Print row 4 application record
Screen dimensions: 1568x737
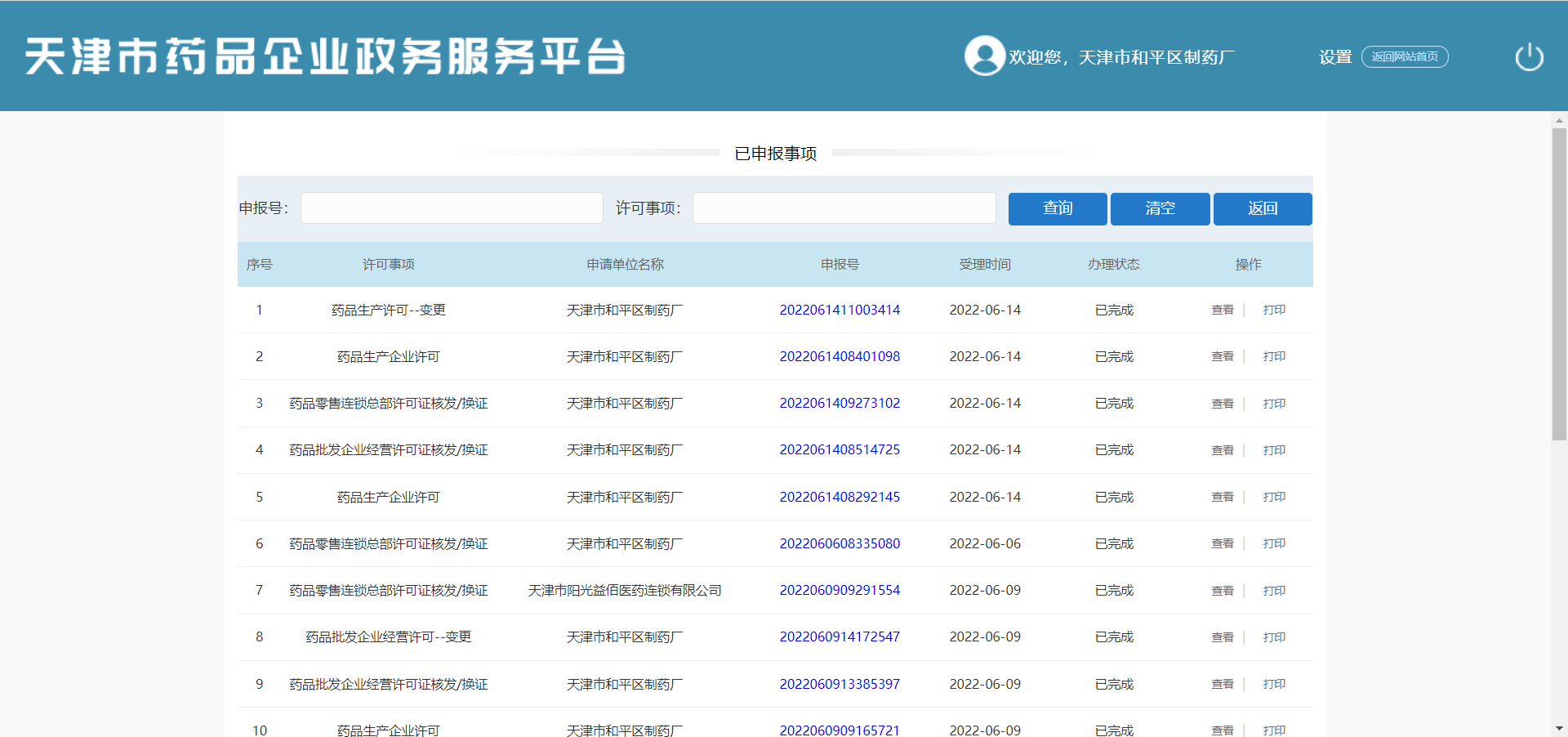coord(1273,450)
